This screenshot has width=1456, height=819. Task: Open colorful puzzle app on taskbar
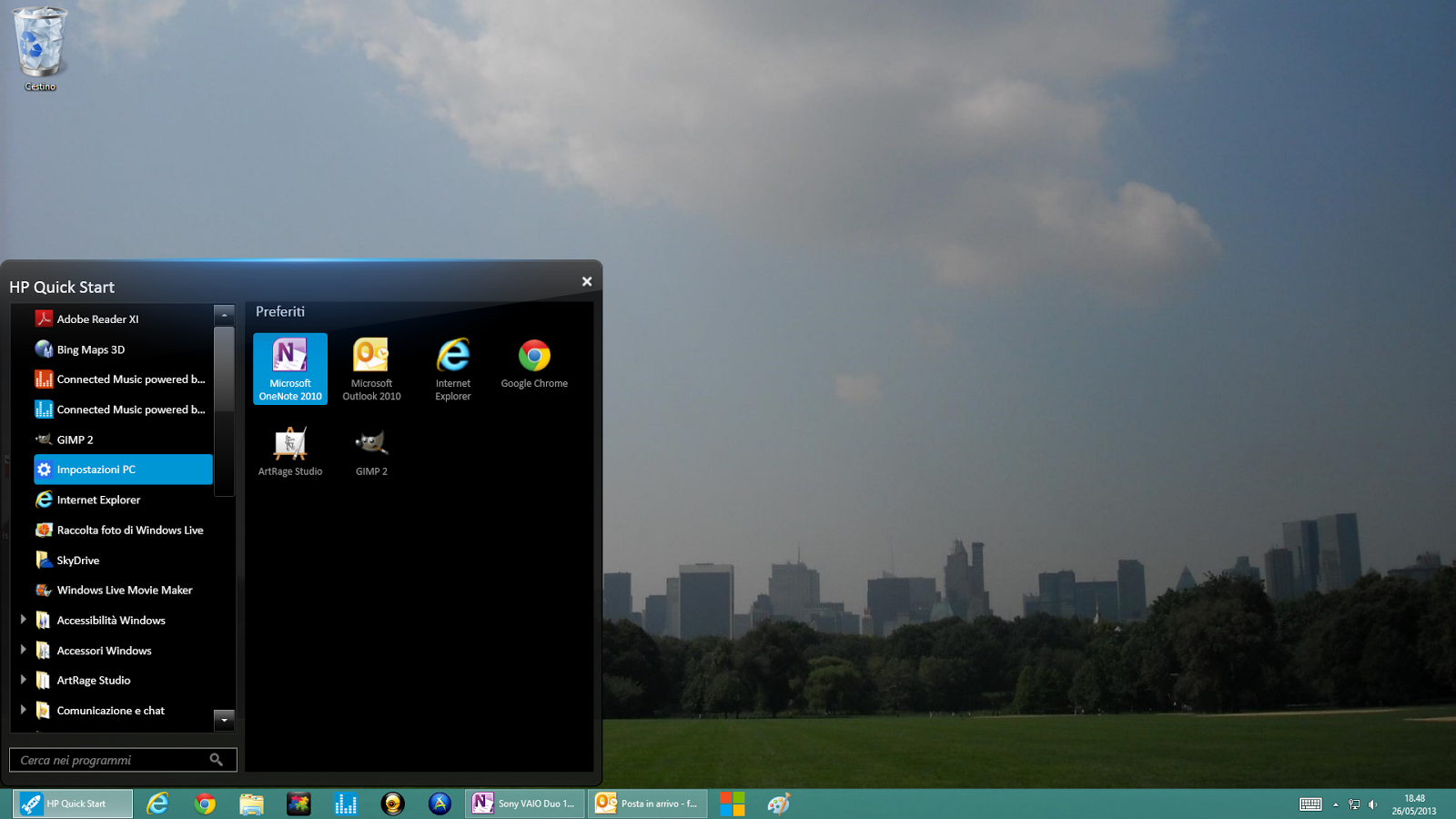(x=298, y=804)
